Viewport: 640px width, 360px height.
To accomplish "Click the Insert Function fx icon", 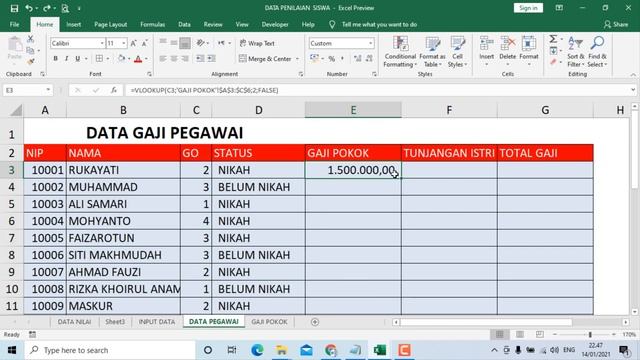I will [x=114, y=90].
